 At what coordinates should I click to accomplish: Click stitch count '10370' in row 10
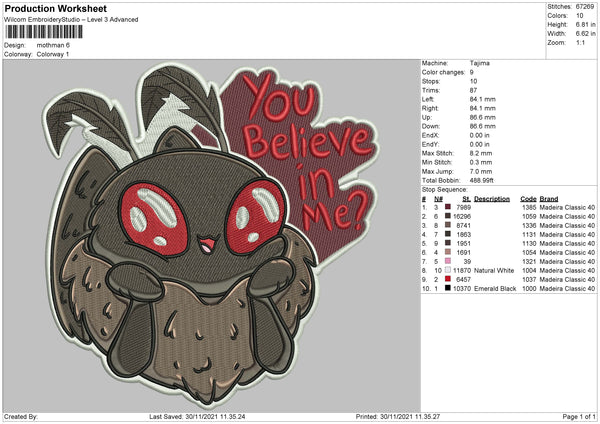point(462,289)
